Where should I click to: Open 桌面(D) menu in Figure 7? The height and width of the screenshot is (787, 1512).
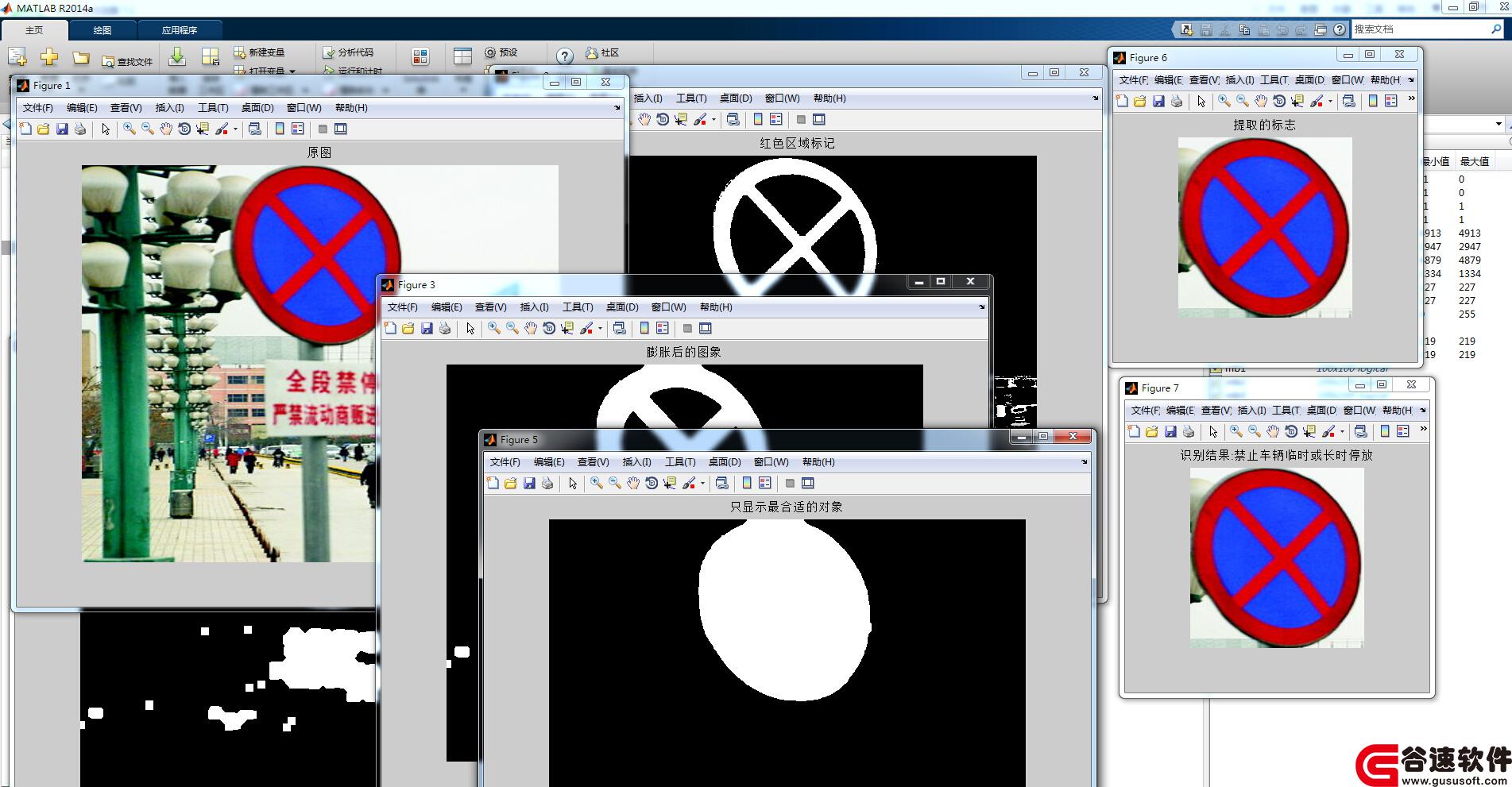[1321, 411]
